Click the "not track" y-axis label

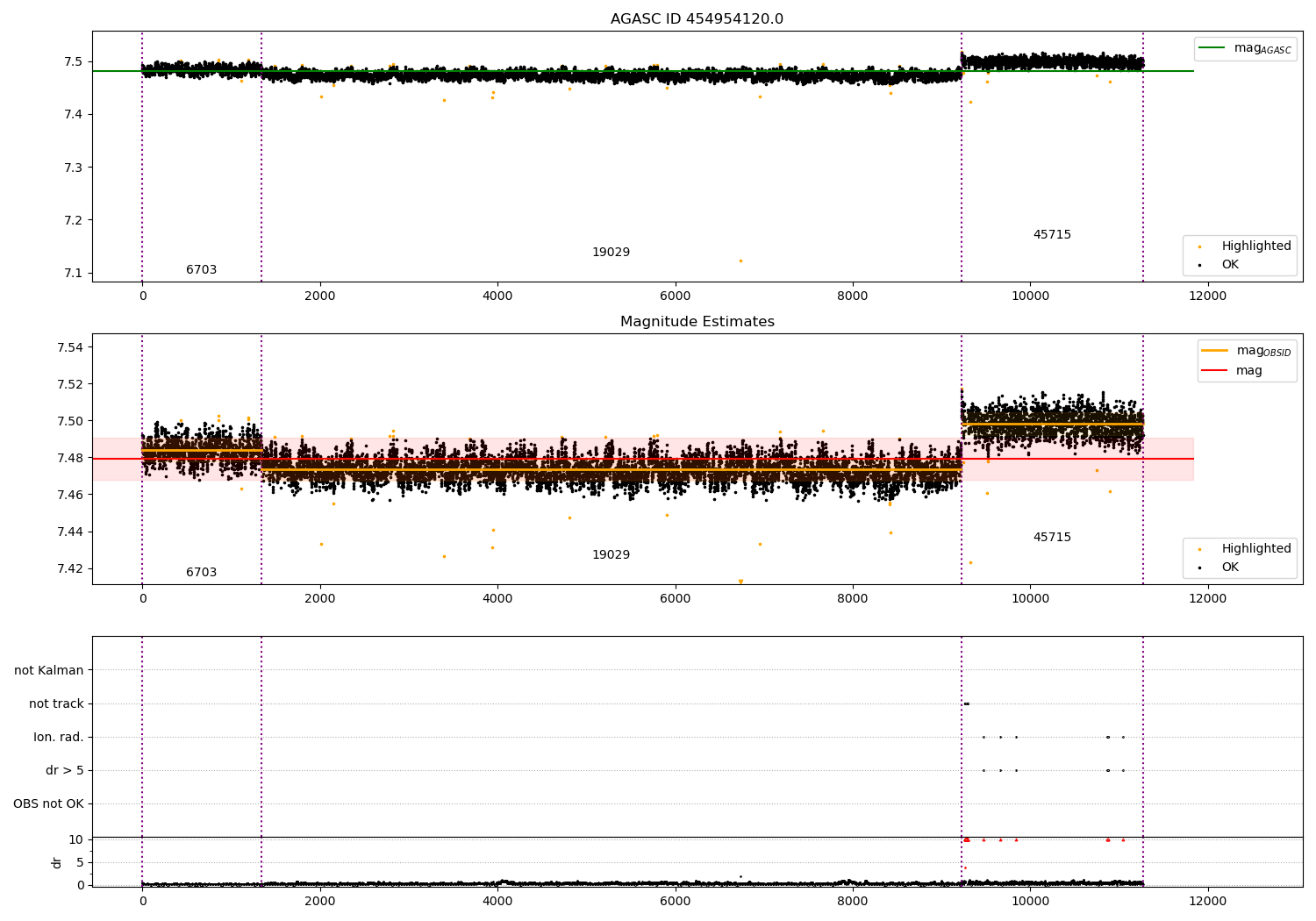[x=56, y=703]
